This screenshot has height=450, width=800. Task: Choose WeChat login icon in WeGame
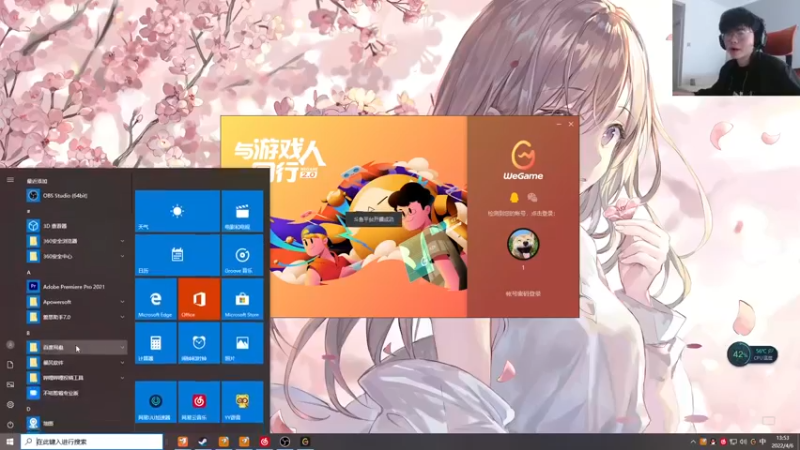pos(532,197)
